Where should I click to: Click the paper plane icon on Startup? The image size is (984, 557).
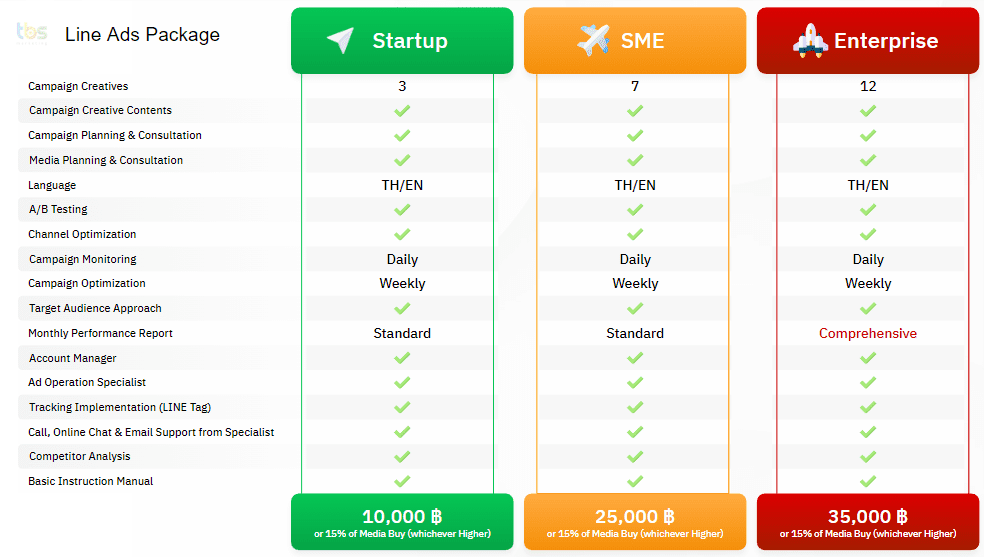(x=340, y=40)
